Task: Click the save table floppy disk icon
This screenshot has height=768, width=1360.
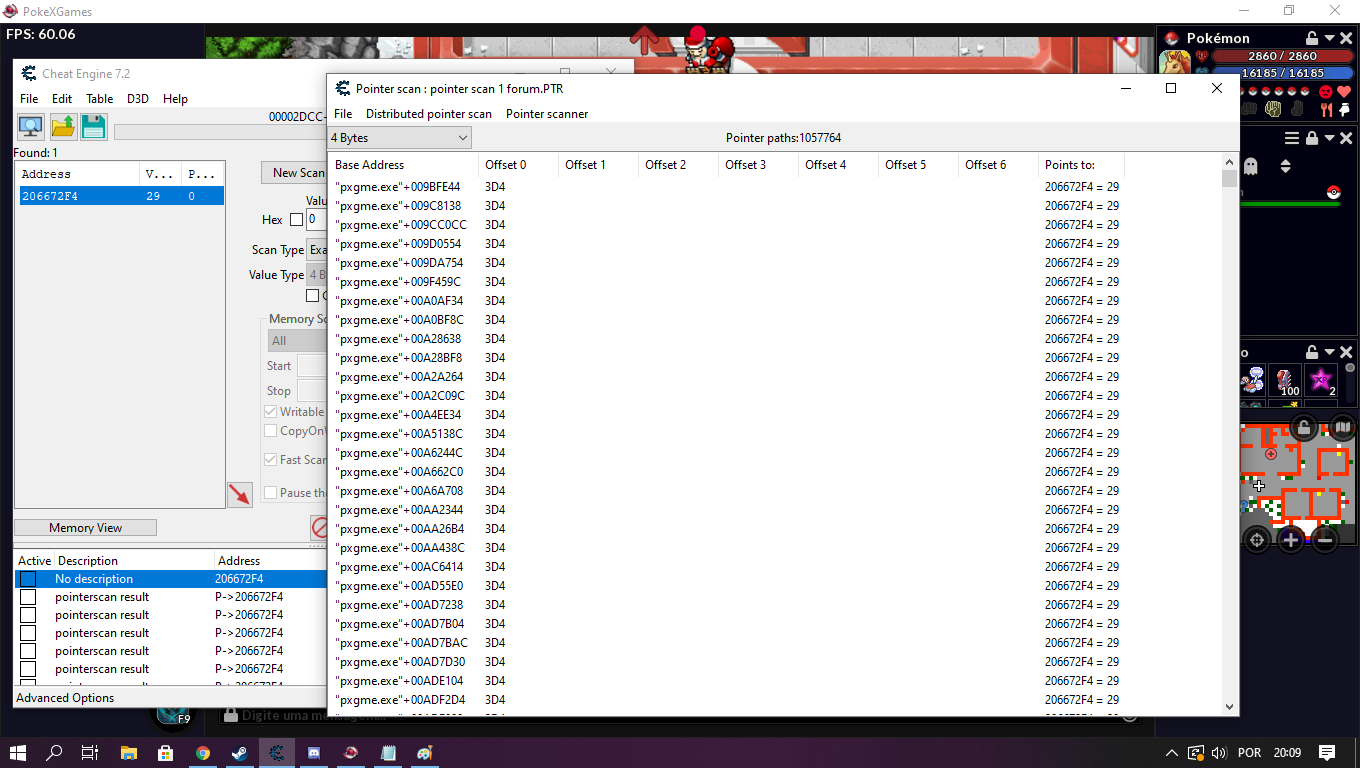Action: (94, 127)
